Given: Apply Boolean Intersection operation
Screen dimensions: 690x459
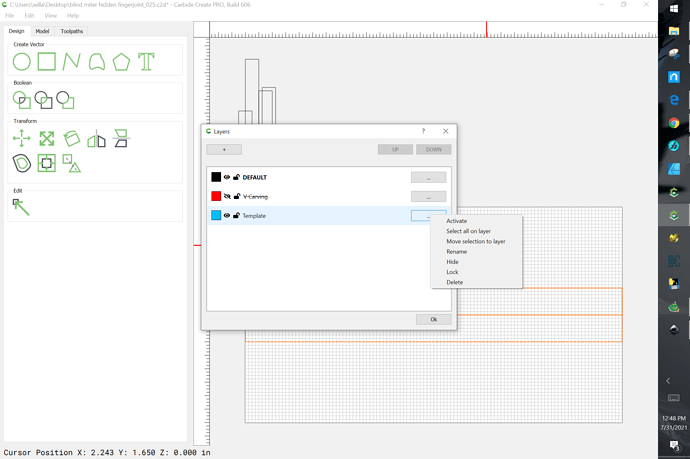Looking at the screenshot, I should [44, 100].
